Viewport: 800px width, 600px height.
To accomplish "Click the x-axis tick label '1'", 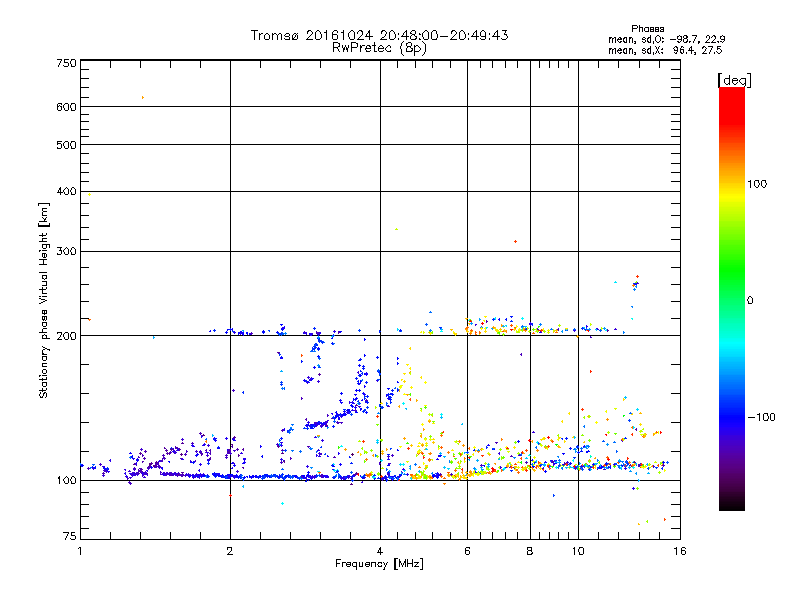I will point(80,551).
